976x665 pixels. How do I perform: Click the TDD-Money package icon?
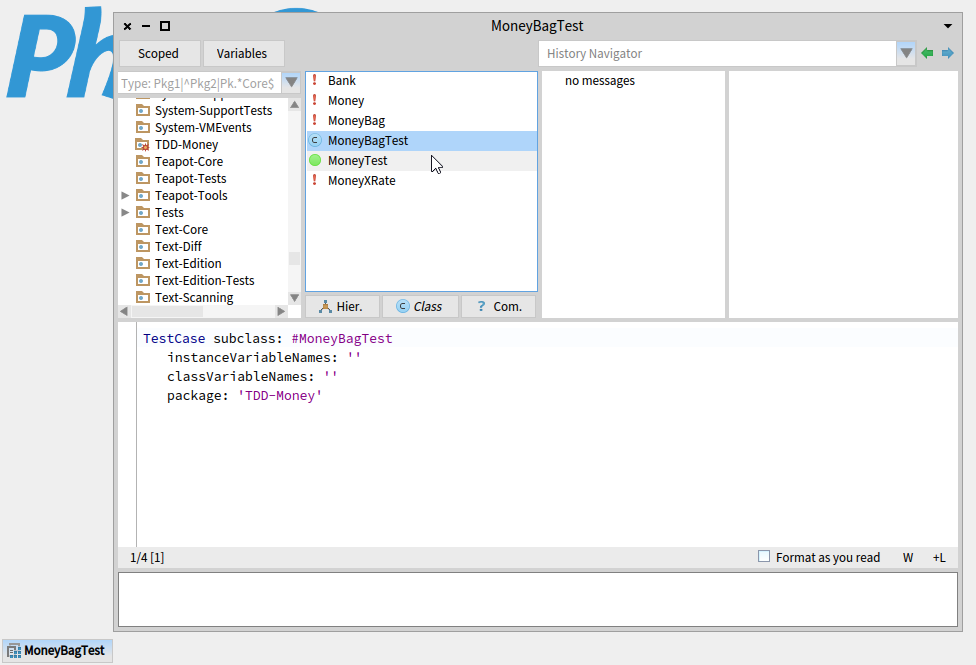[x=143, y=144]
